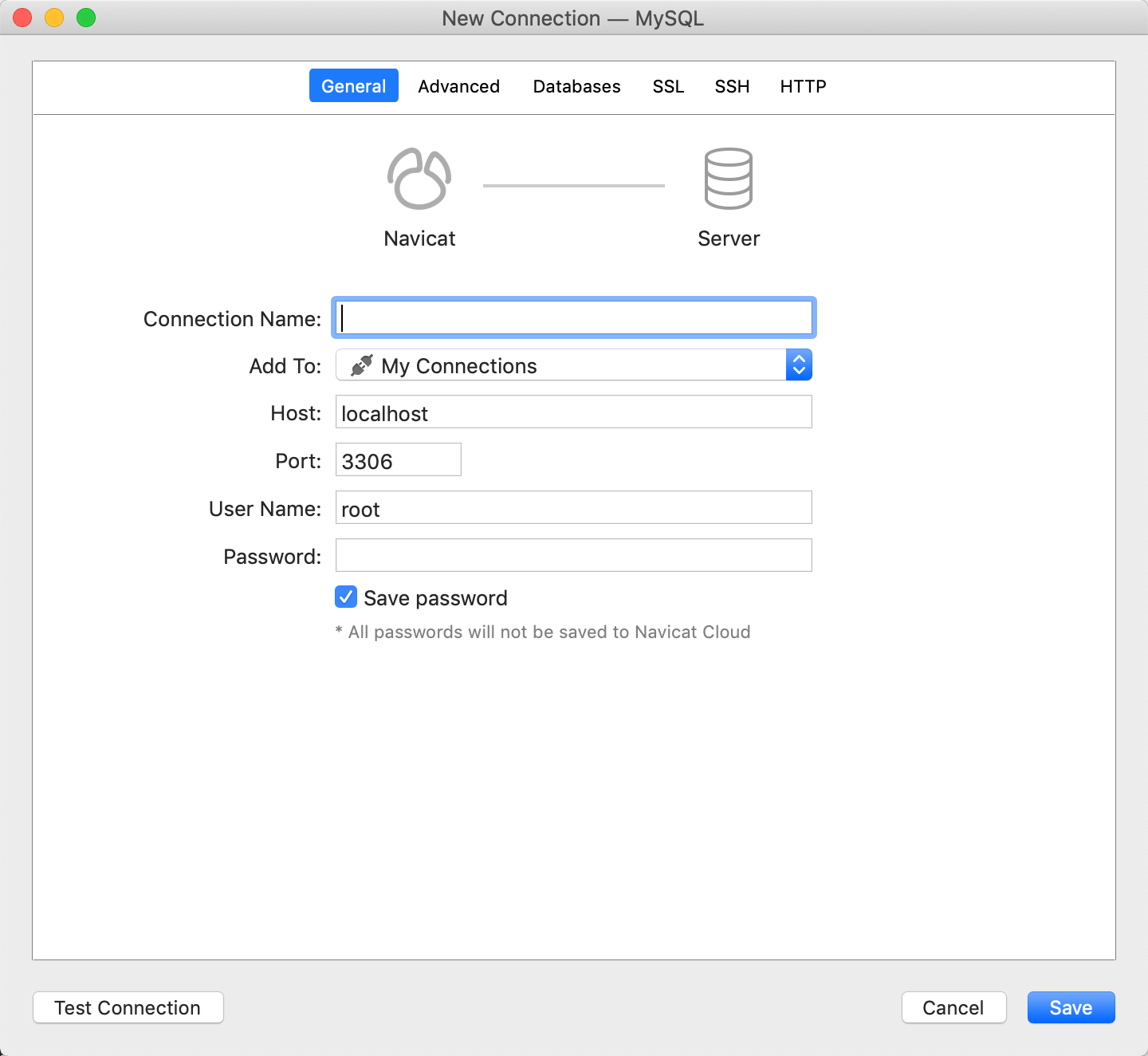
Task: Click the plug icon beside My Connections
Action: coord(362,365)
